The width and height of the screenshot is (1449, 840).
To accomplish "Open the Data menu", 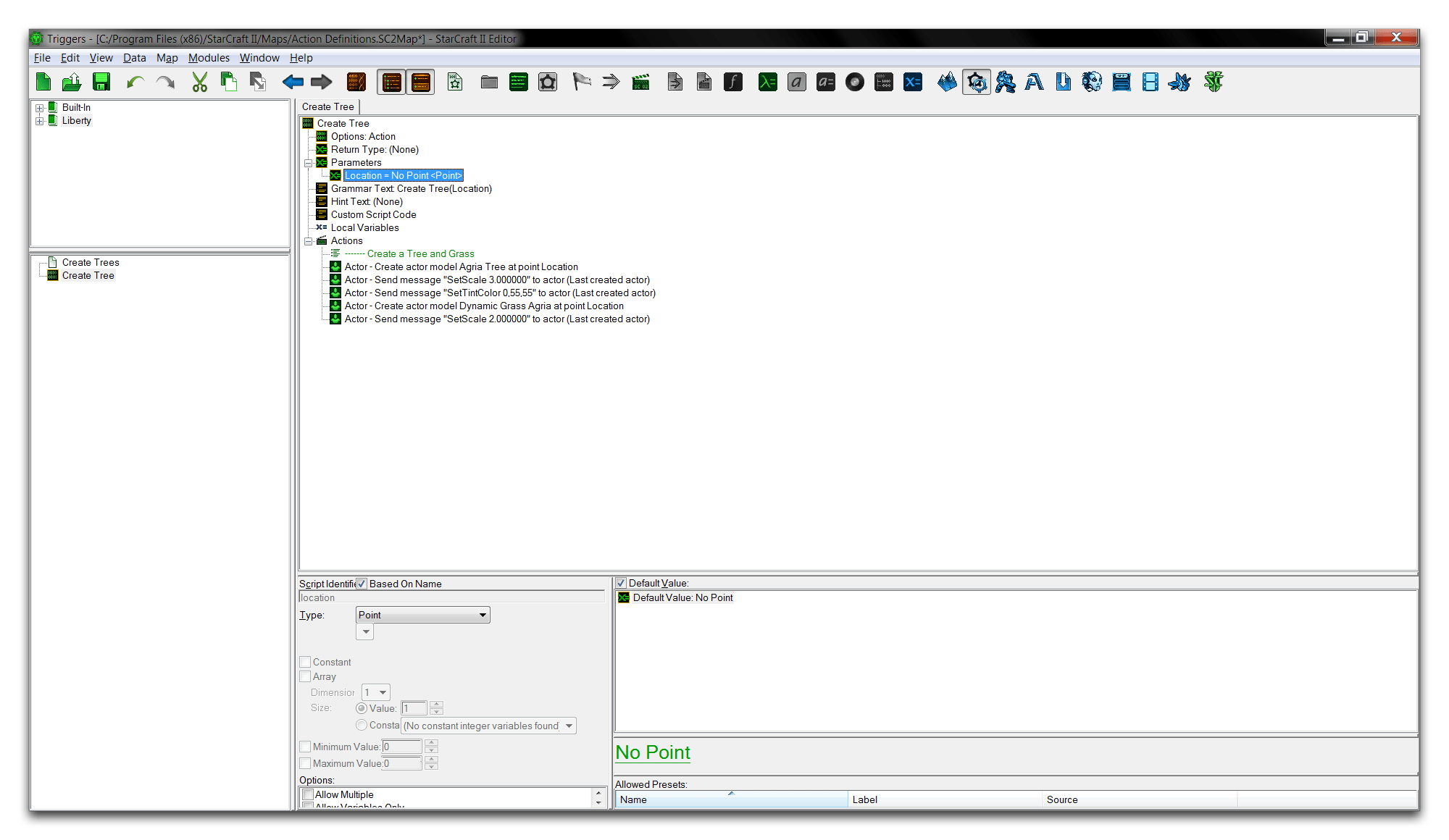I will [134, 58].
